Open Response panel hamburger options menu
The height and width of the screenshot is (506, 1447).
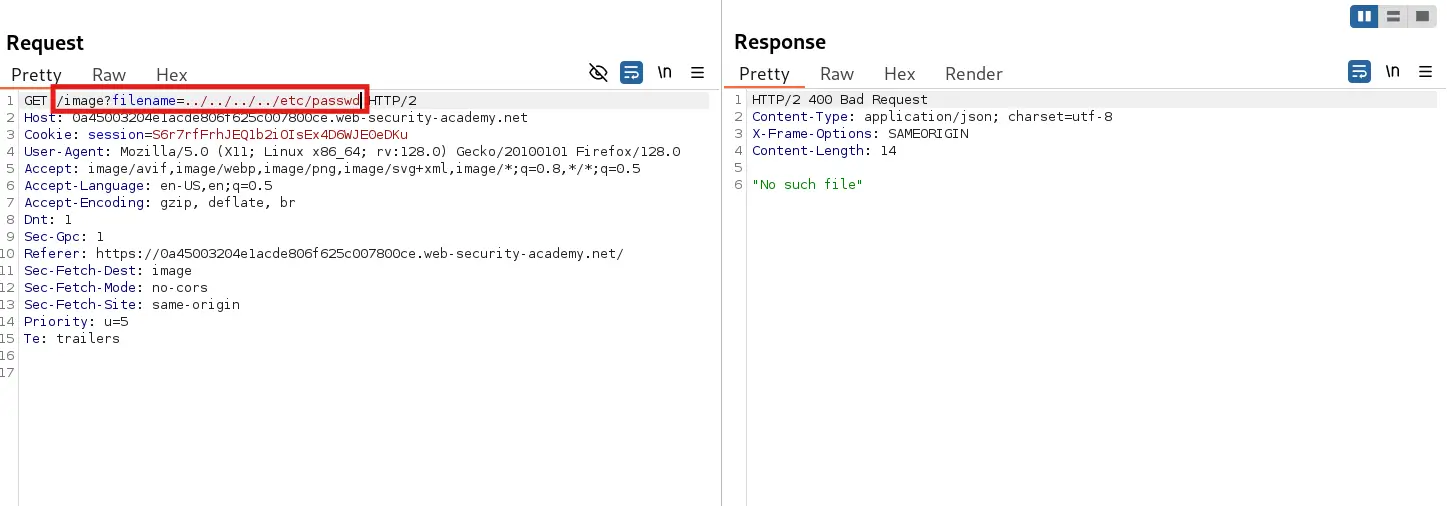pyautogui.click(x=1426, y=72)
